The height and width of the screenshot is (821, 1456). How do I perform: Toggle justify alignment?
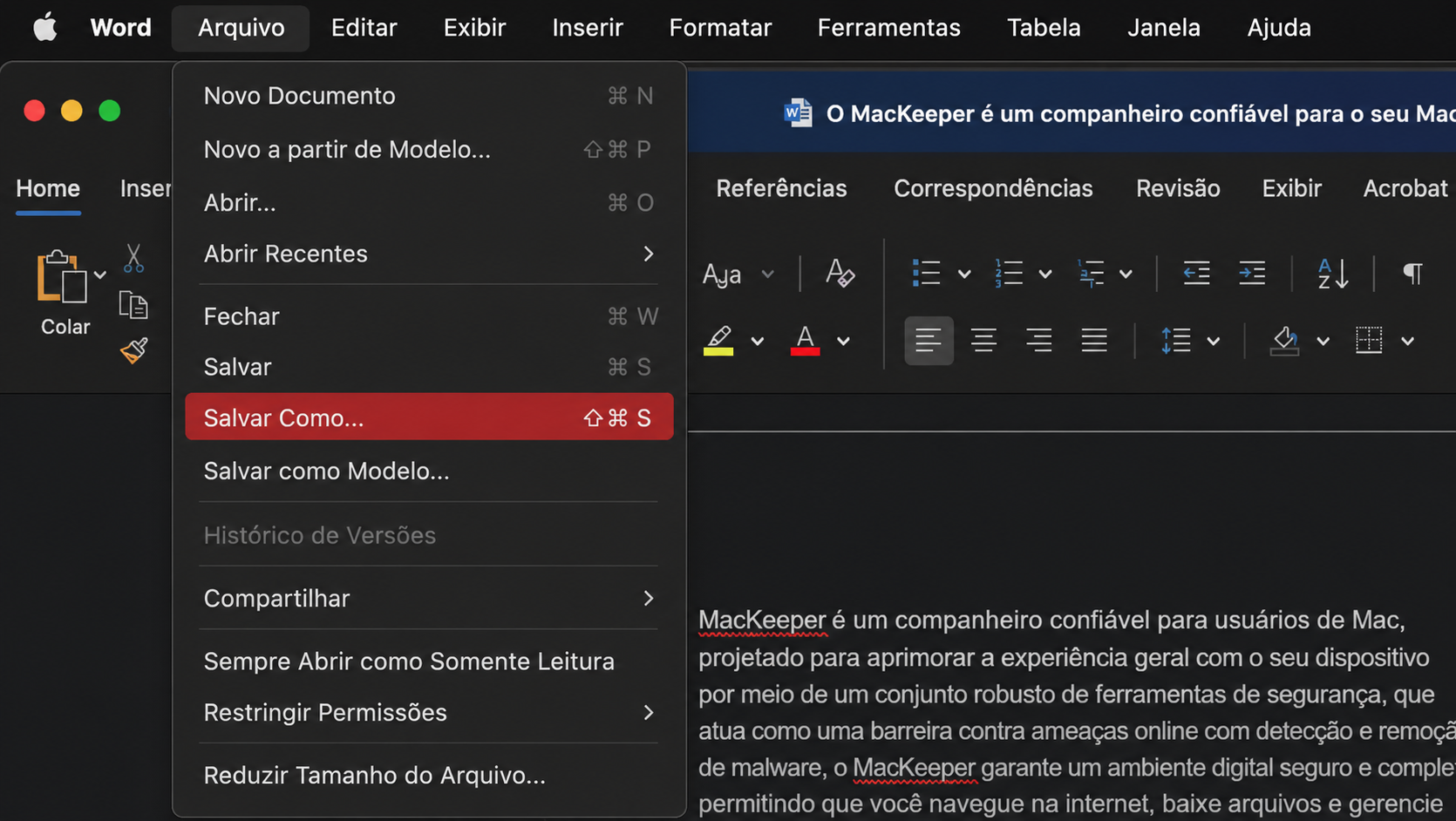(1094, 340)
